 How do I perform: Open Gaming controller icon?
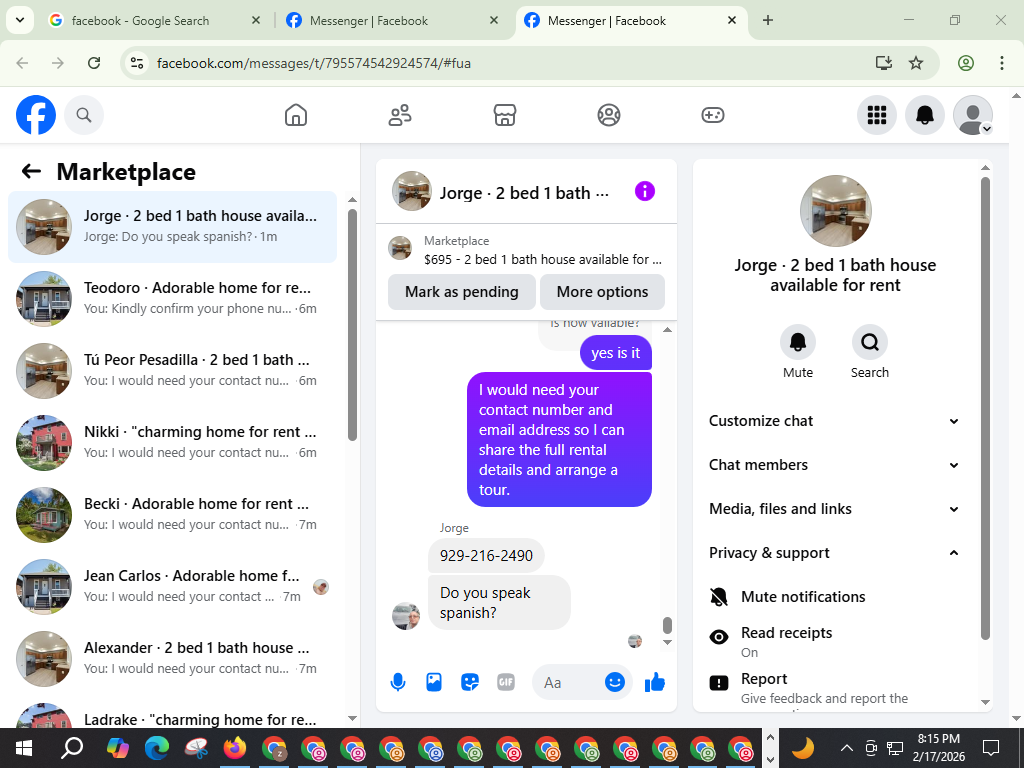click(x=712, y=115)
